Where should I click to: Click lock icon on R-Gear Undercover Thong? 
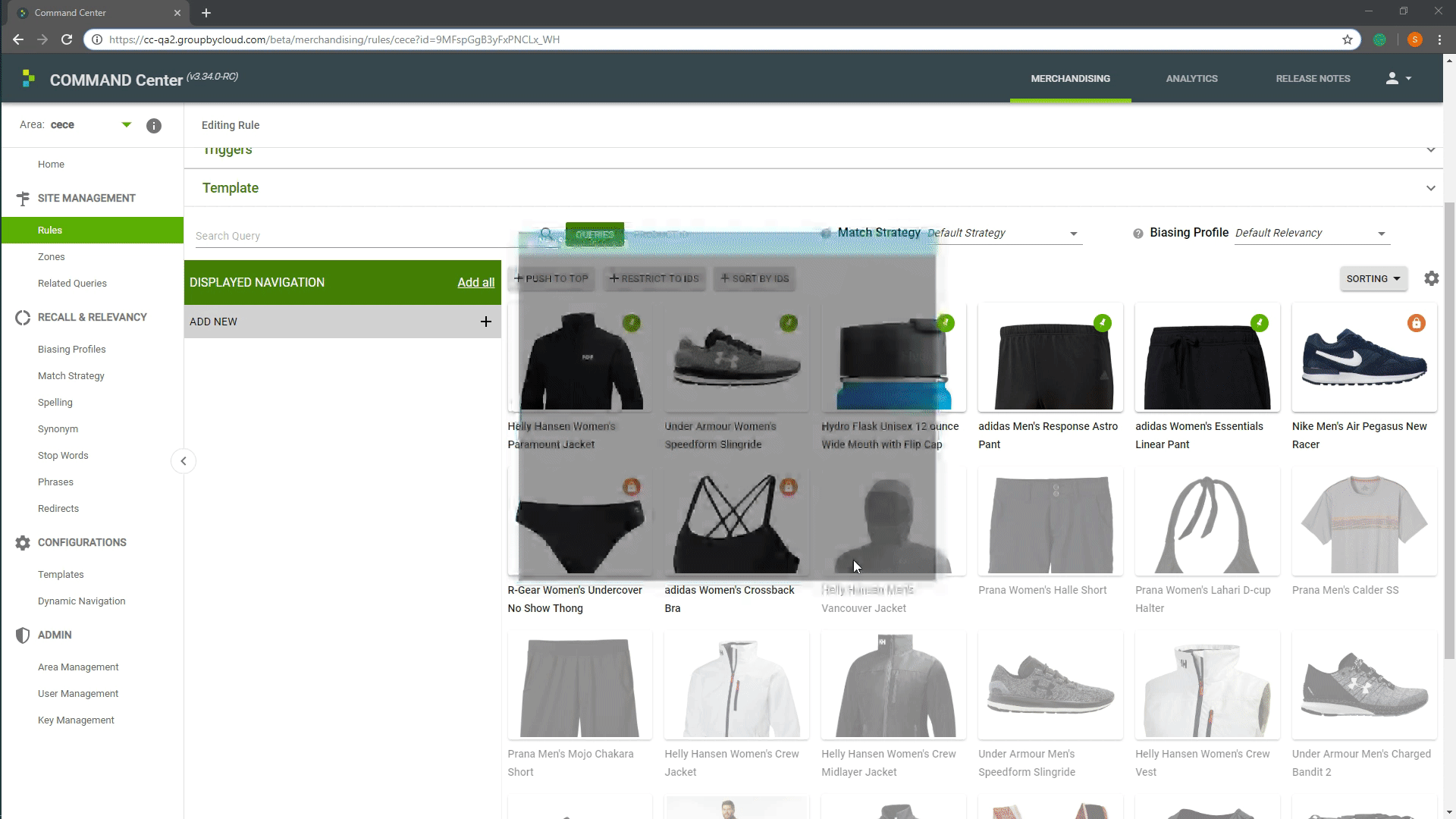tap(632, 487)
